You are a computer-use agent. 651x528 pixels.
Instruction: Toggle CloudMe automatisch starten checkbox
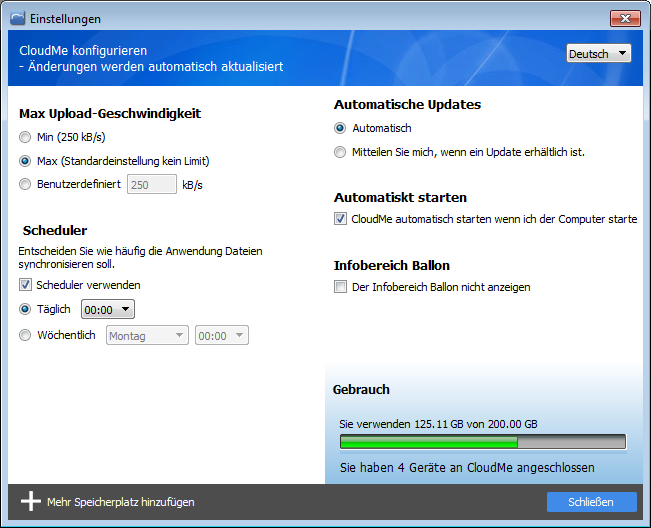[341, 219]
